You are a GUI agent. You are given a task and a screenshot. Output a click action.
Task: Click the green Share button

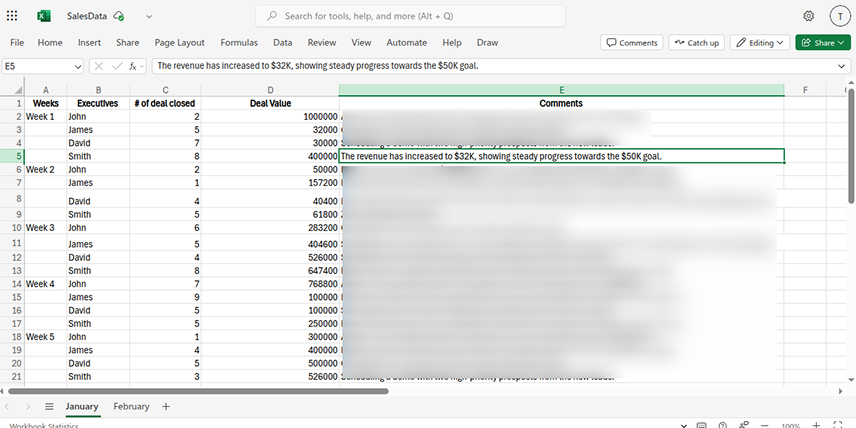[823, 43]
